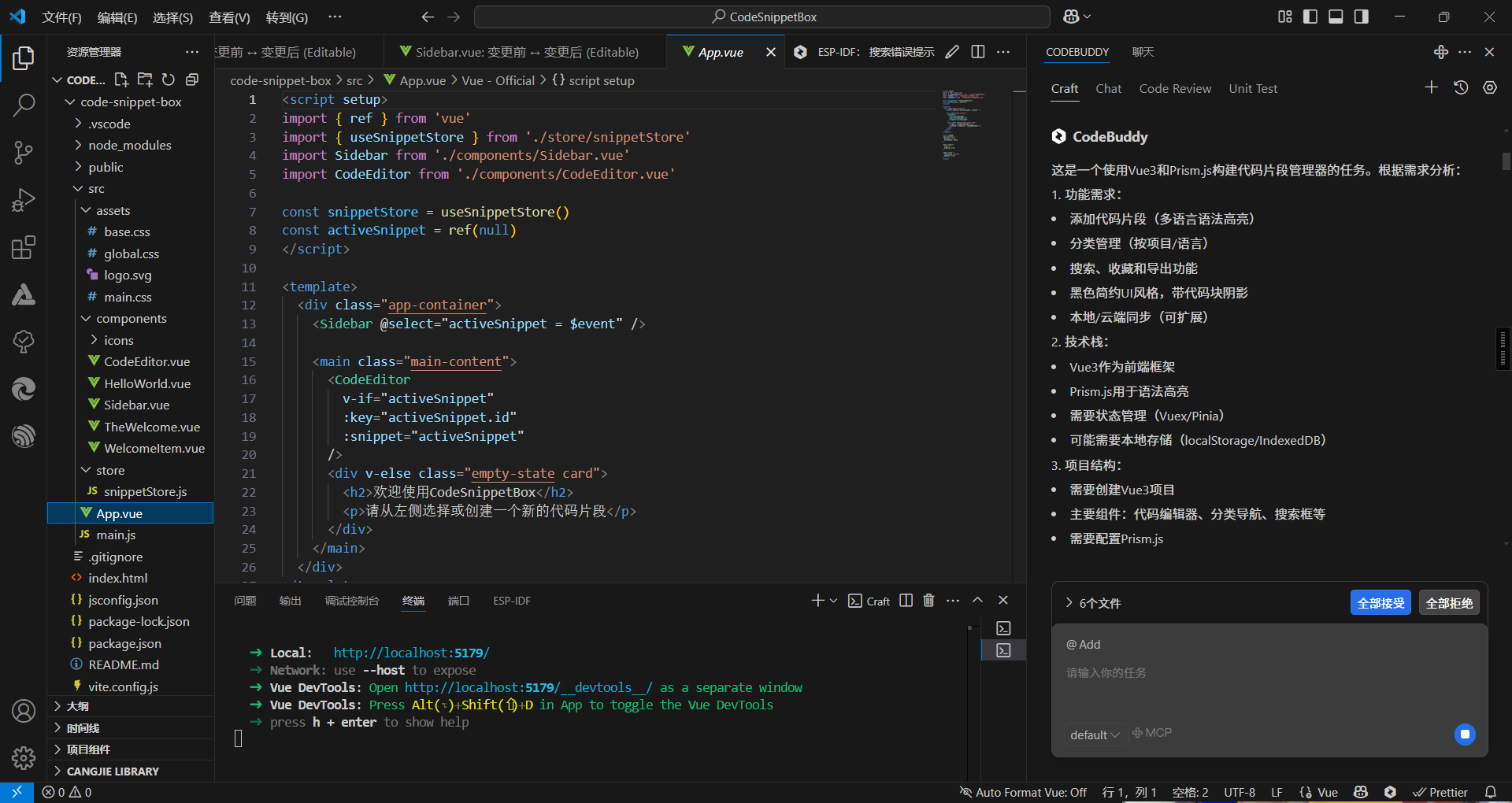This screenshot has width=1512, height=803.
Task: Open CodeBuddy settings gear
Action: (x=1490, y=87)
